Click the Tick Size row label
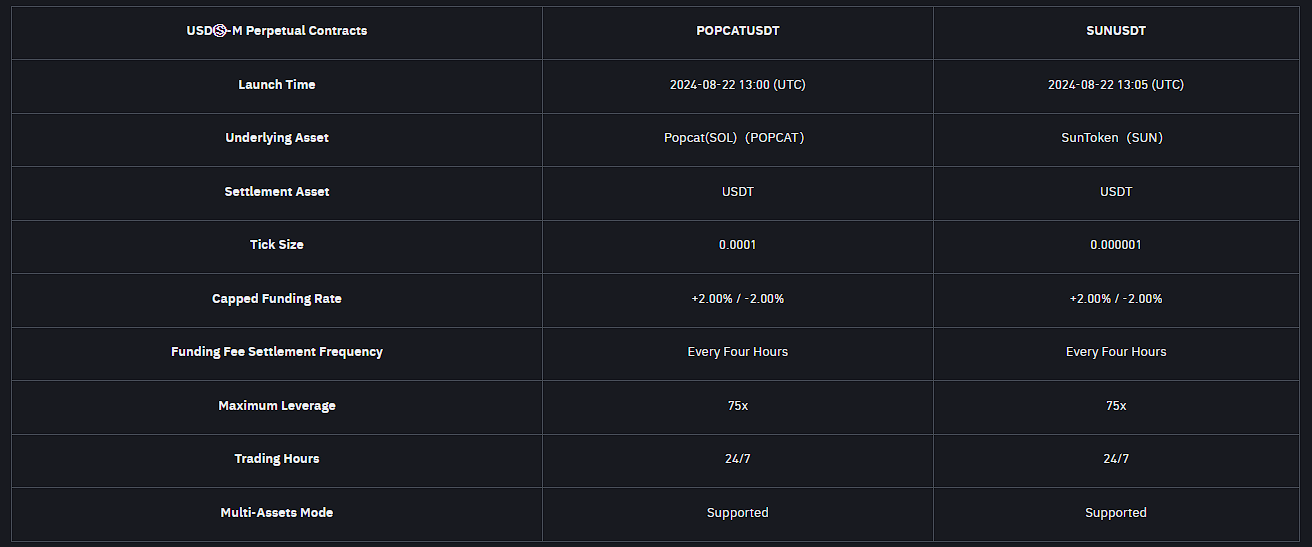The width and height of the screenshot is (1312, 547). [x=277, y=245]
